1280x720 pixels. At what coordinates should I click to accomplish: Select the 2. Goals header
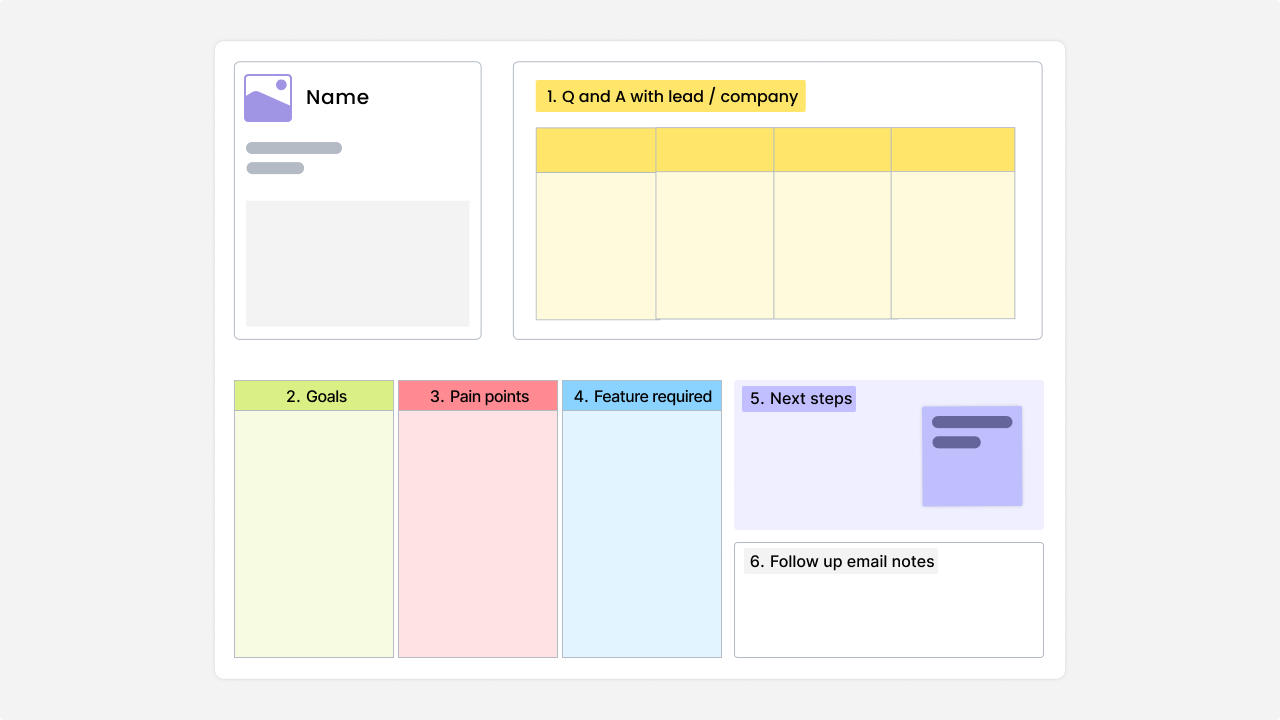point(314,396)
